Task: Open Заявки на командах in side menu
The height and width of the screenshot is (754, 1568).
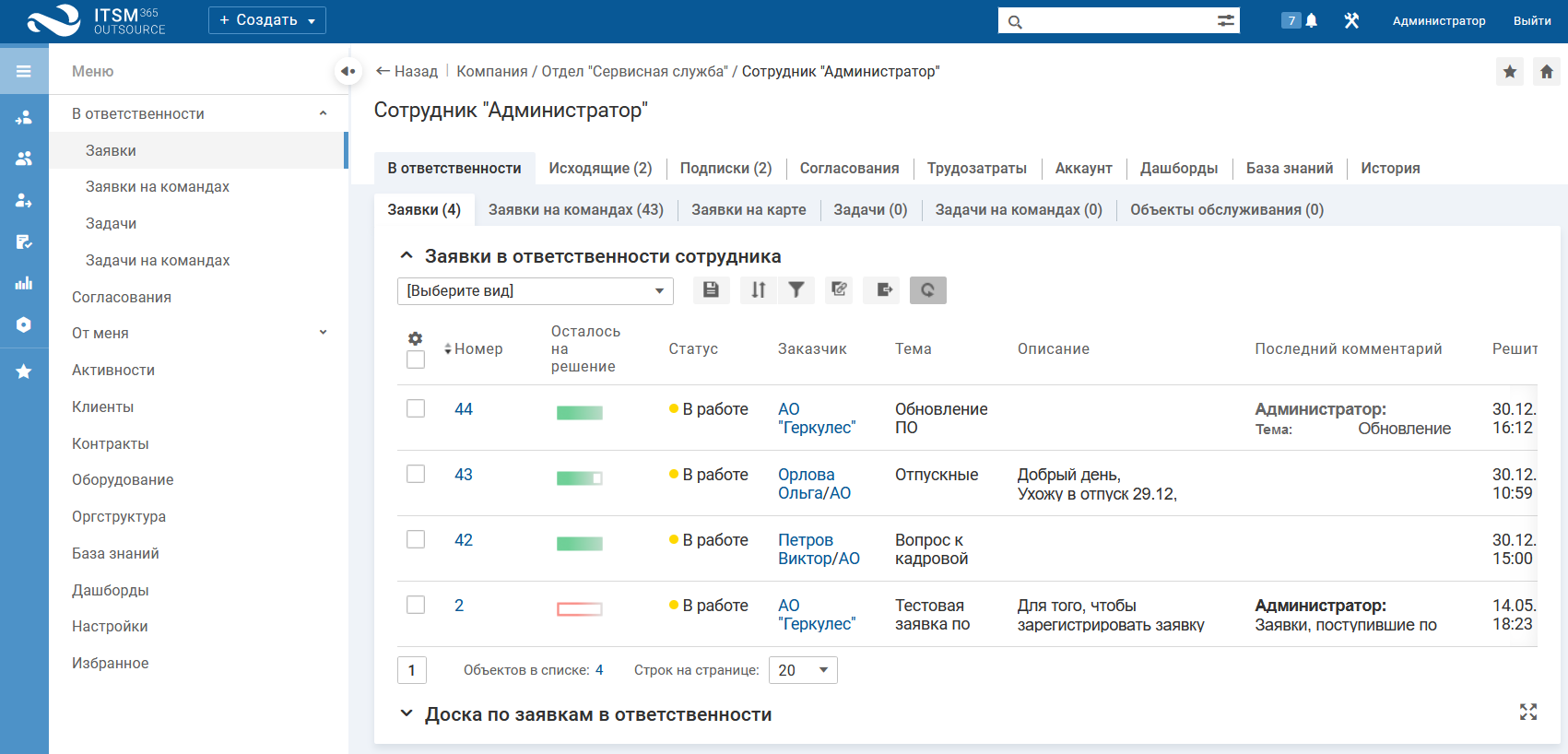Action: pos(158,186)
